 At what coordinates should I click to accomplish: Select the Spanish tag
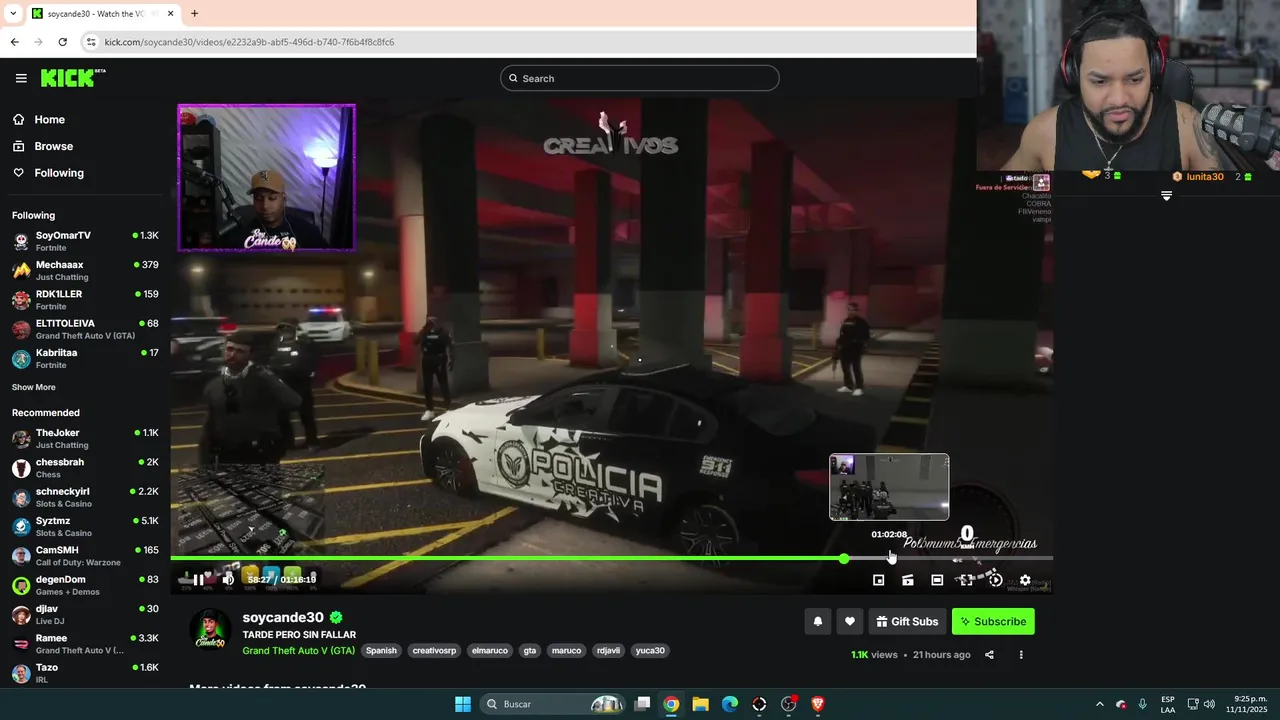[x=381, y=650]
